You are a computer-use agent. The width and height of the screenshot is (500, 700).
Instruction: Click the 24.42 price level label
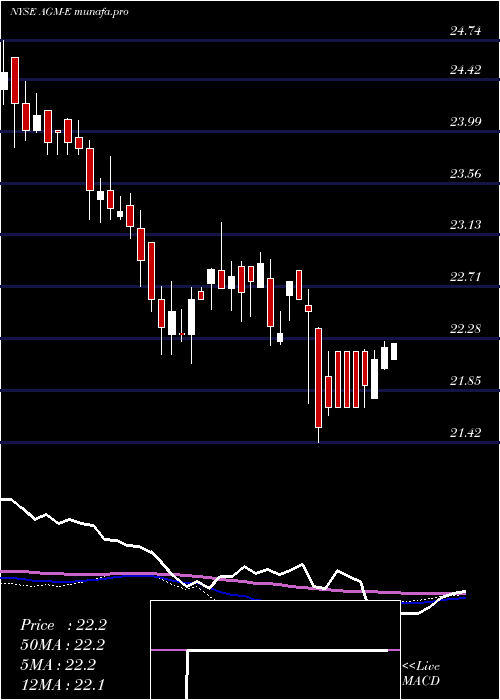466,70
